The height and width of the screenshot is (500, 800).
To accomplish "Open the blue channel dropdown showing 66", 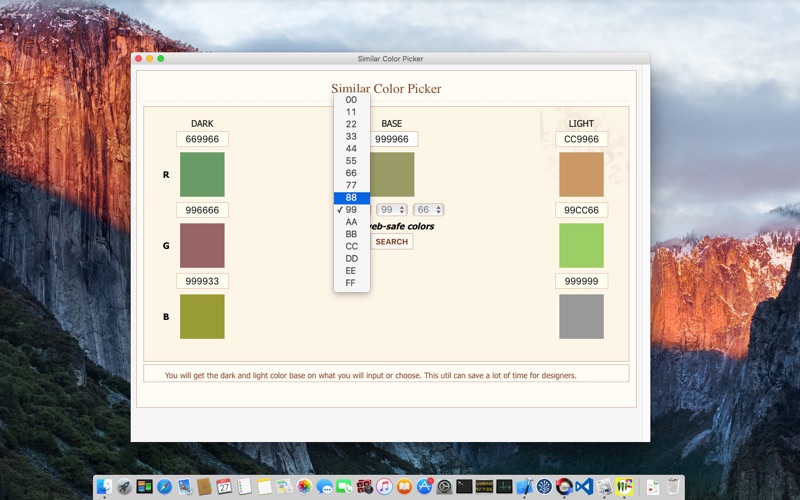I will click(429, 210).
